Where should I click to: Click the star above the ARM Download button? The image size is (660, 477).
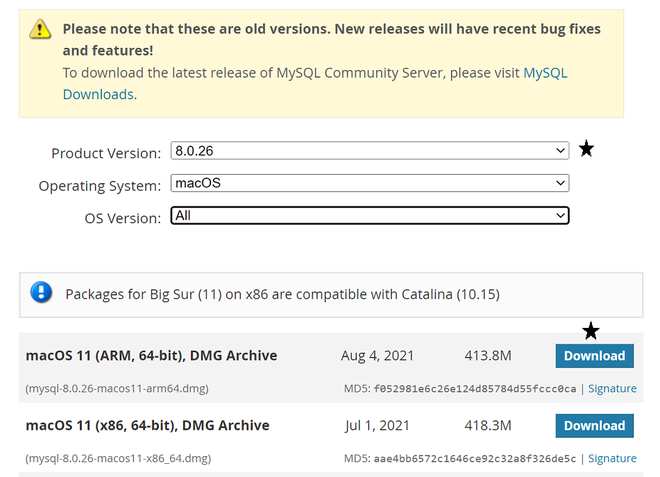pos(591,332)
